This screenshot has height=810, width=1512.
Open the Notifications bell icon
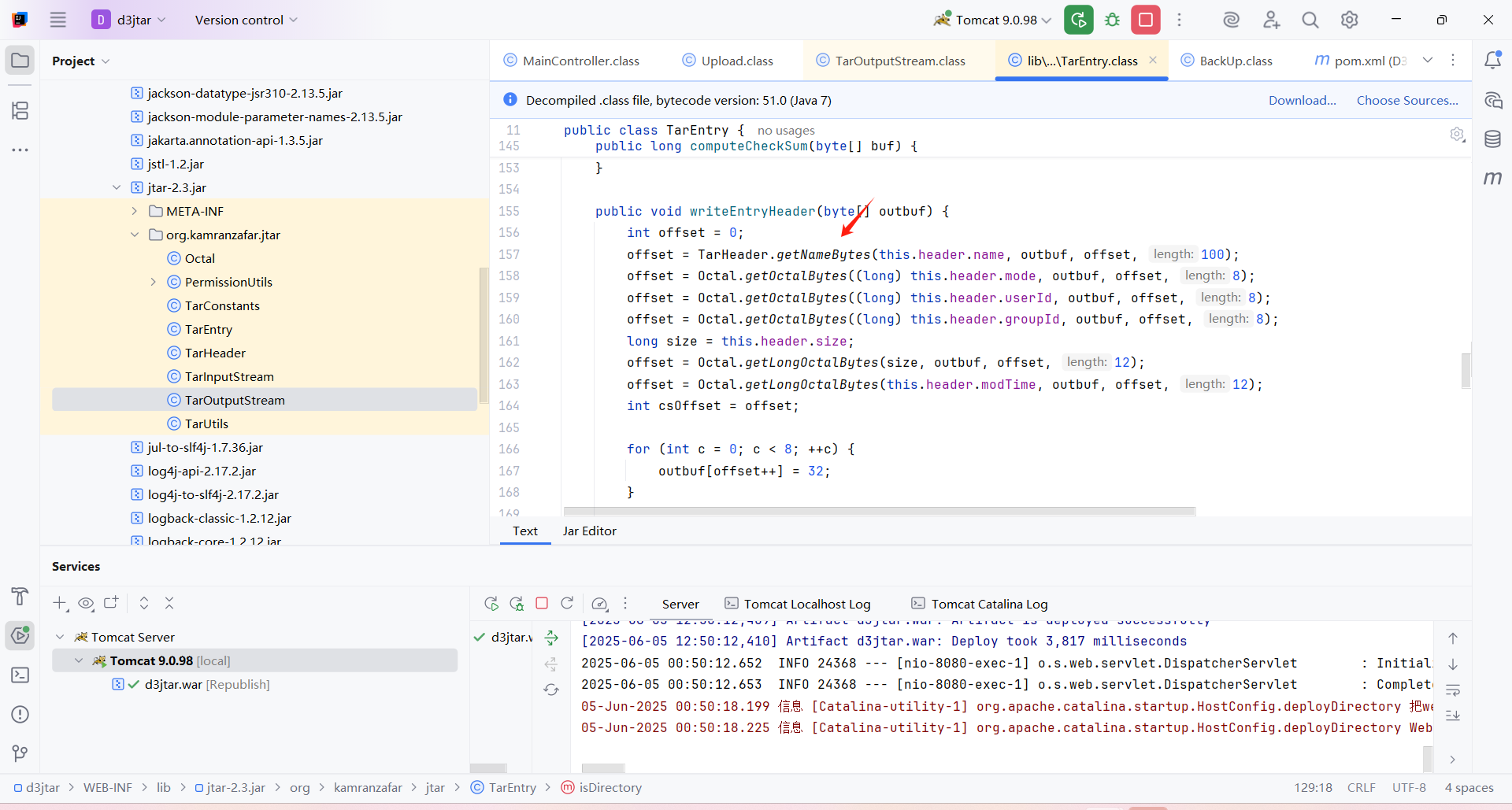coord(1492,61)
